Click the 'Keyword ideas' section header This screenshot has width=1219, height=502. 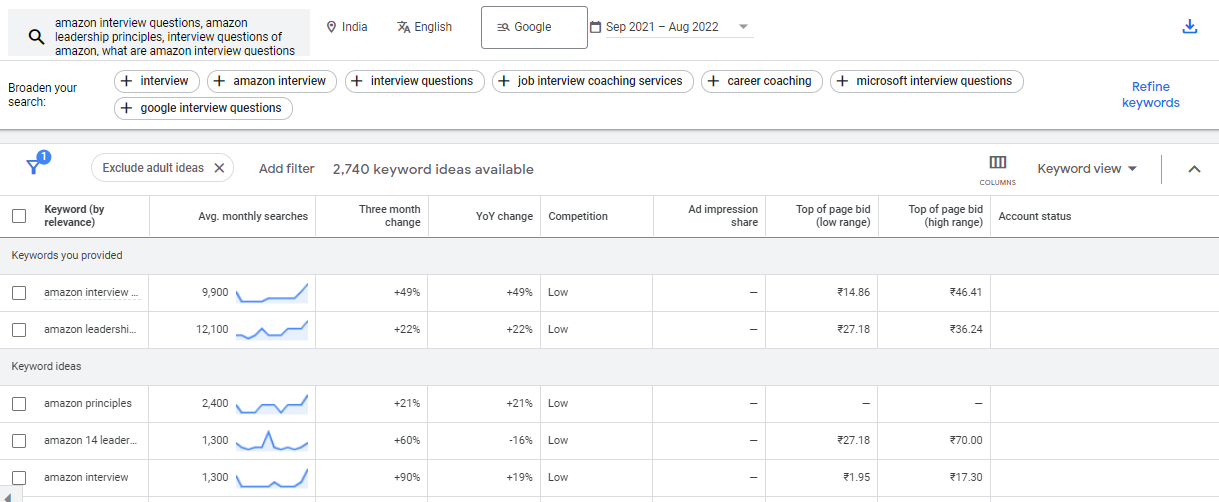pos(46,367)
